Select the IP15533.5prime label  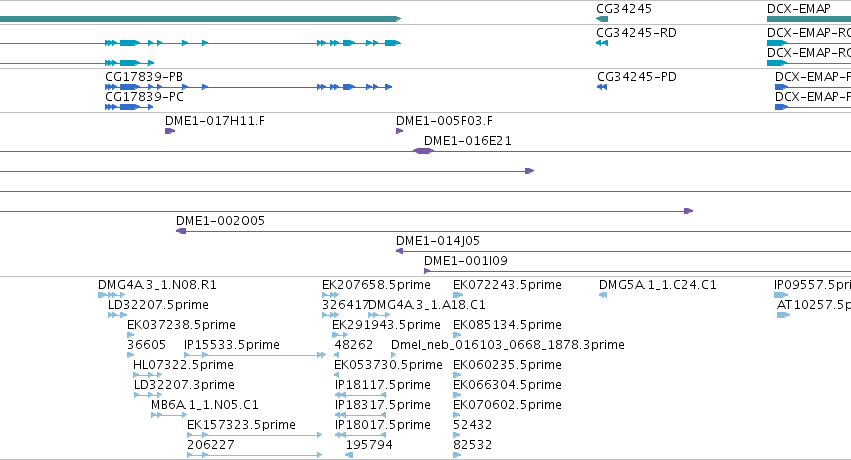point(232,345)
